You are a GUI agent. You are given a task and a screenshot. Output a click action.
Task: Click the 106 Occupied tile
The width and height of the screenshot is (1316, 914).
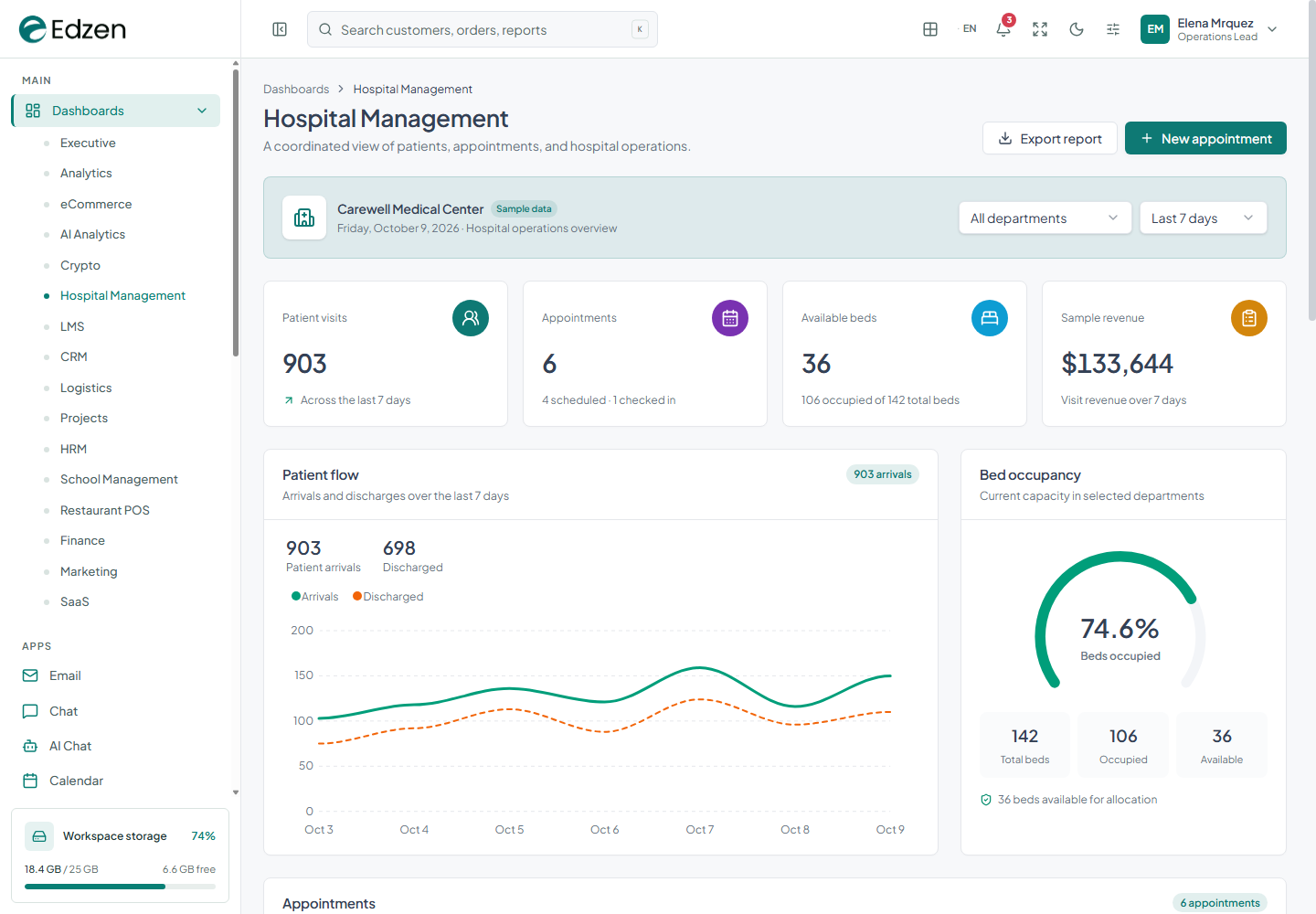pyautogui.click(x=1123, y=745)
